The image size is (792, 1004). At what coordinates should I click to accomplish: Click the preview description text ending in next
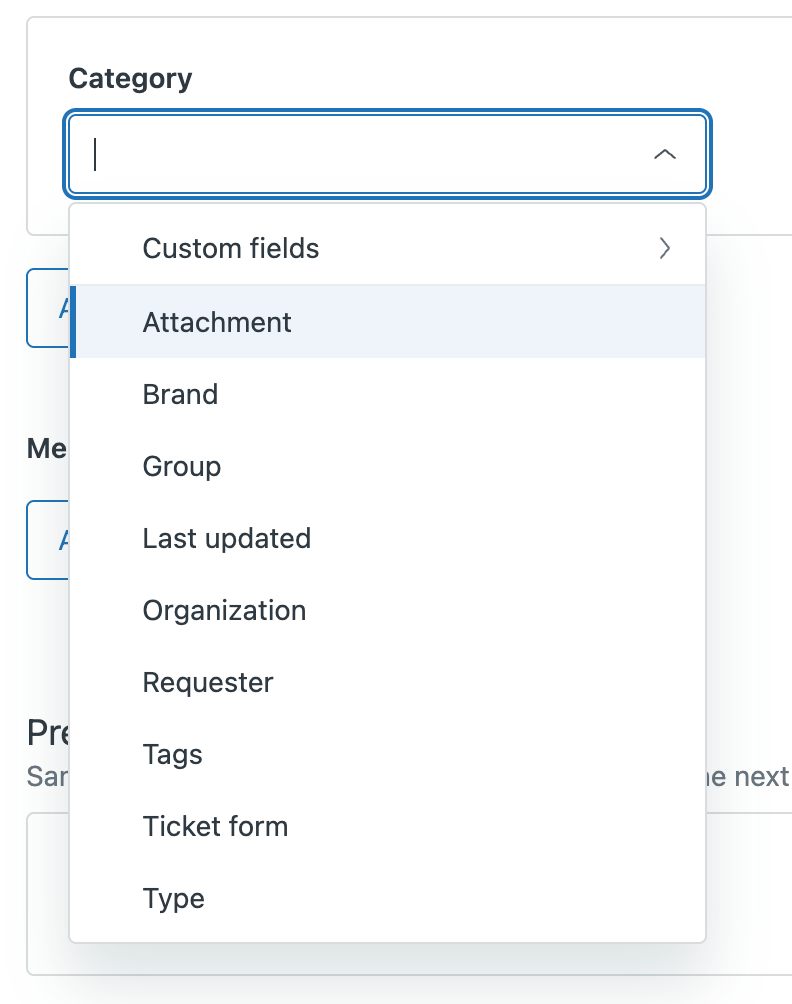coord(749,776)
